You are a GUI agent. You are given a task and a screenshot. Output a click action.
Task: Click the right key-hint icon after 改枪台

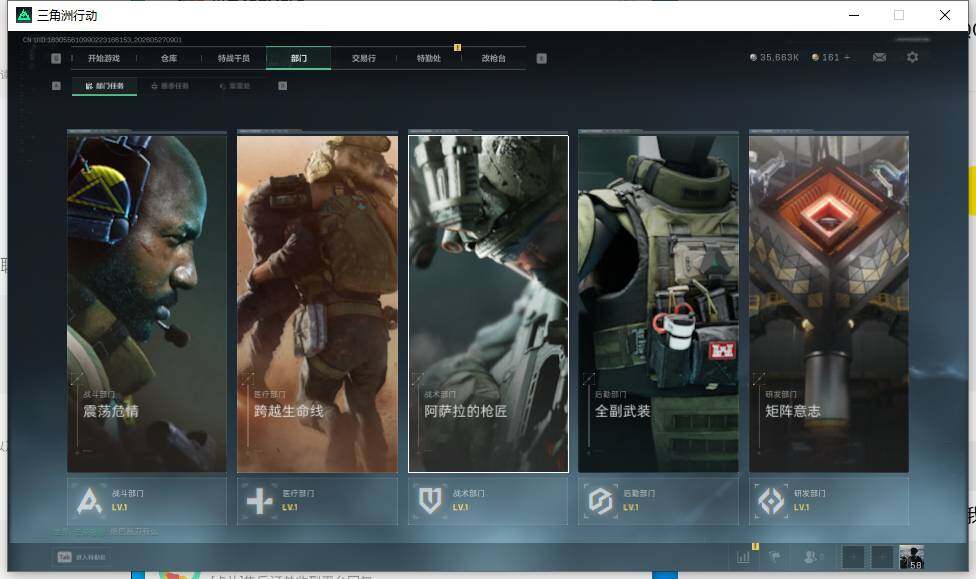pyautogui.click(x=542, y=58)
